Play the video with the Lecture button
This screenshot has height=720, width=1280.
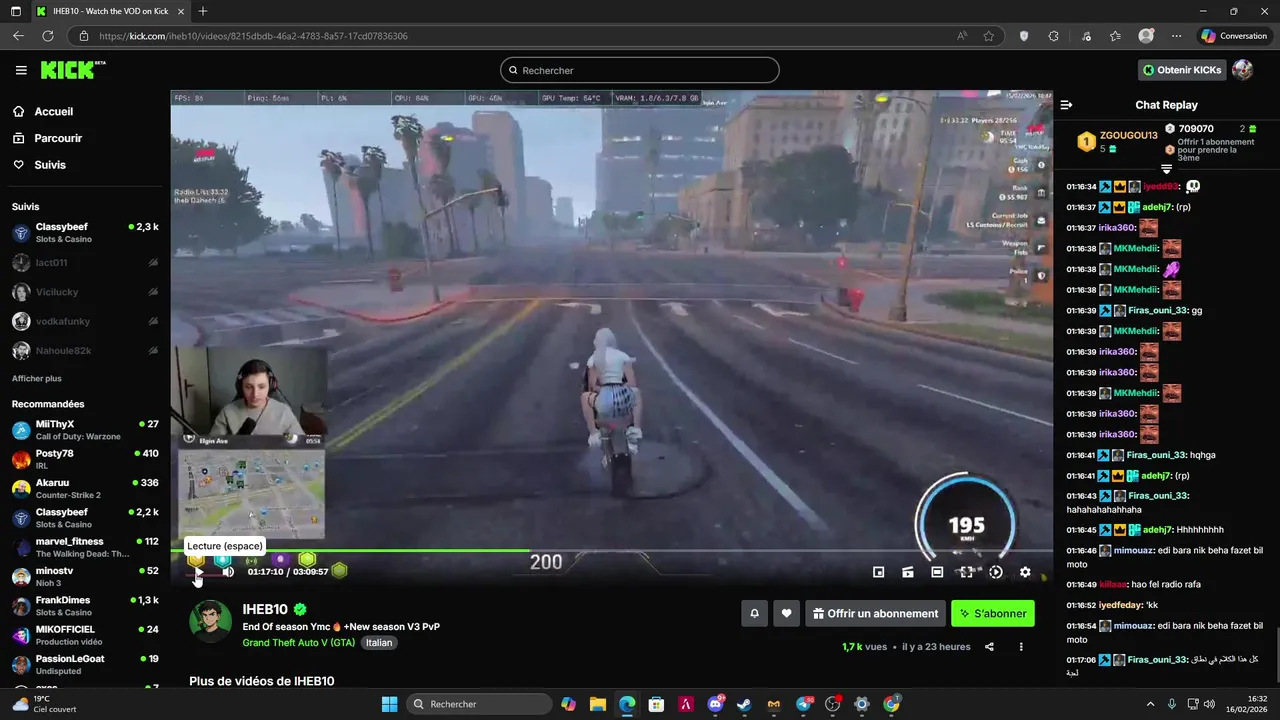(x=198, y=571)
